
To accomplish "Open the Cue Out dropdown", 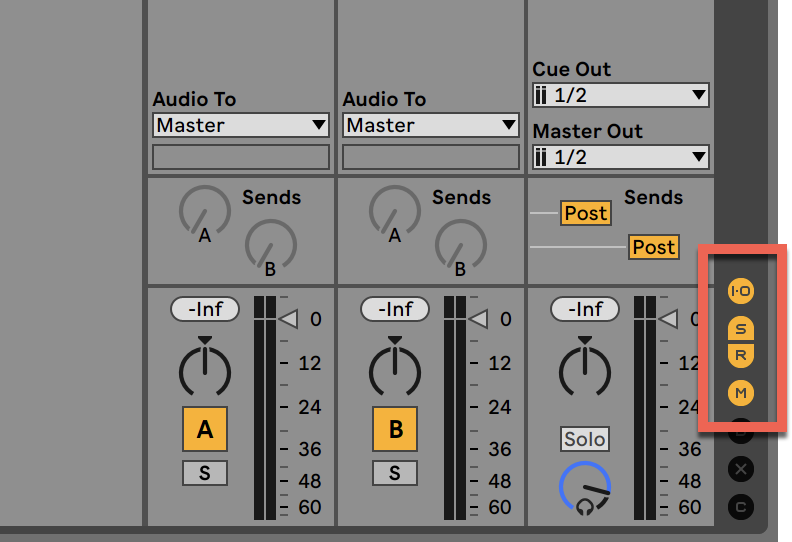I will (x=620, y=95).
